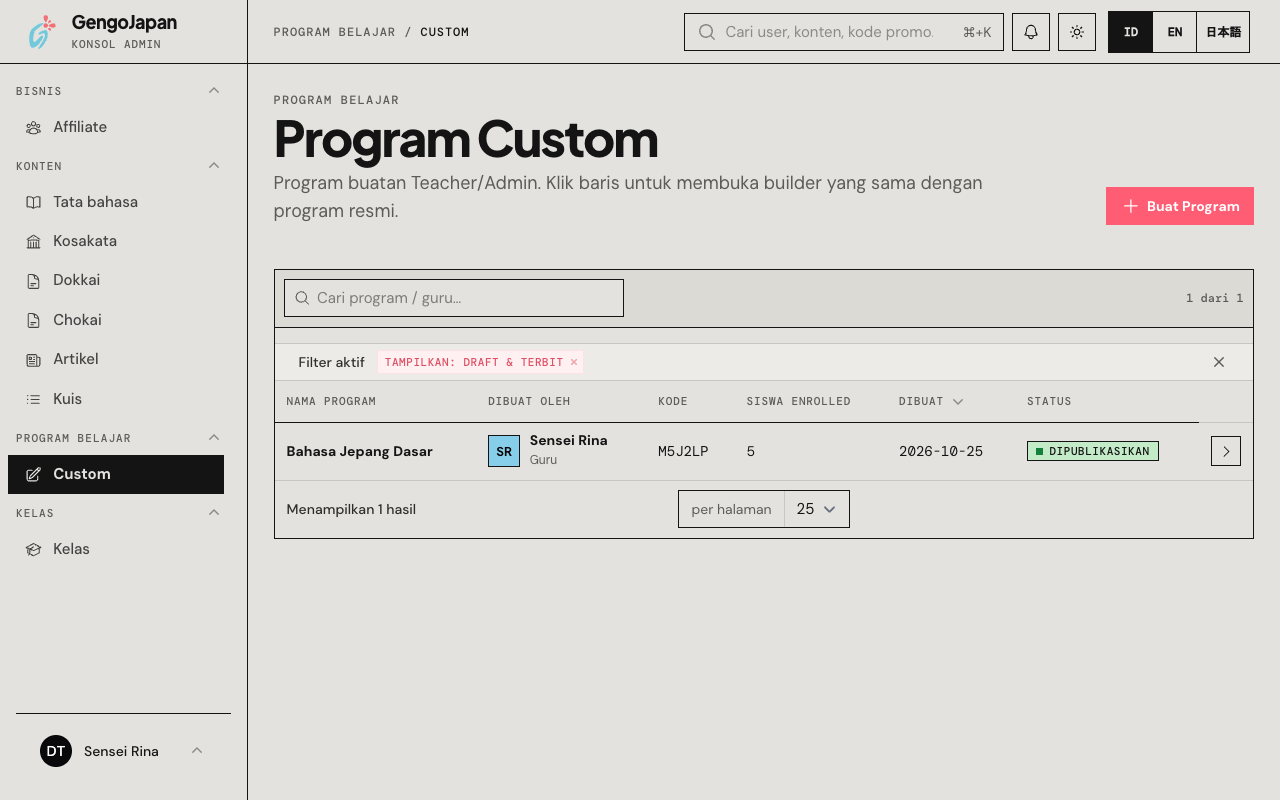This screenshot has width=1280, height=800.
Task: Remove the Draft & Terbit filter chip
Action: click(574, 362)
